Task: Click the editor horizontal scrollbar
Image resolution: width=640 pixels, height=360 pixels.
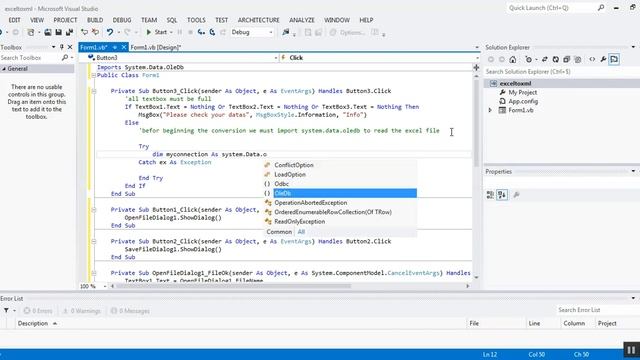Action: 234,286
